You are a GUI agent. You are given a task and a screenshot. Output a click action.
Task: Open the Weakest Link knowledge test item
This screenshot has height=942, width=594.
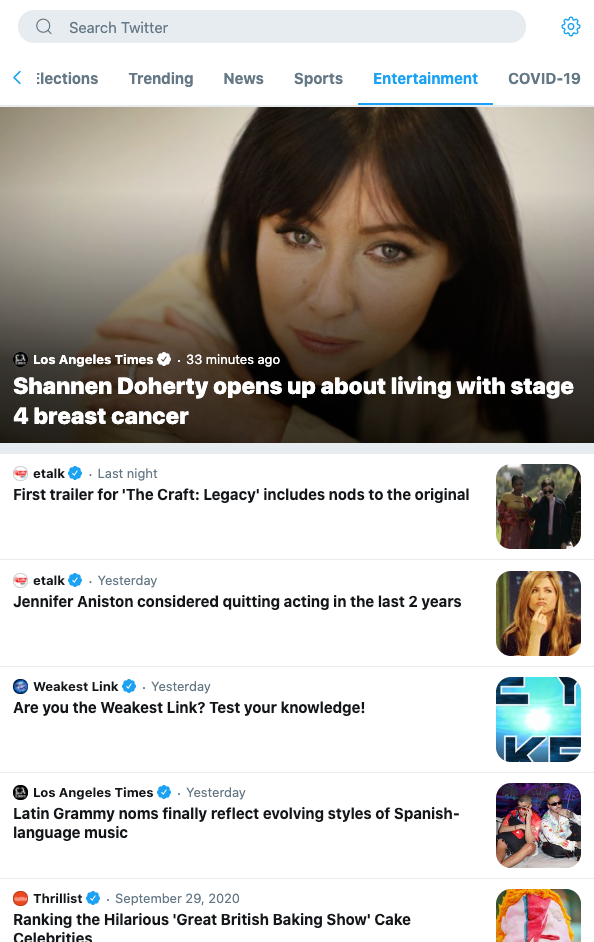[x=189, y=708]
